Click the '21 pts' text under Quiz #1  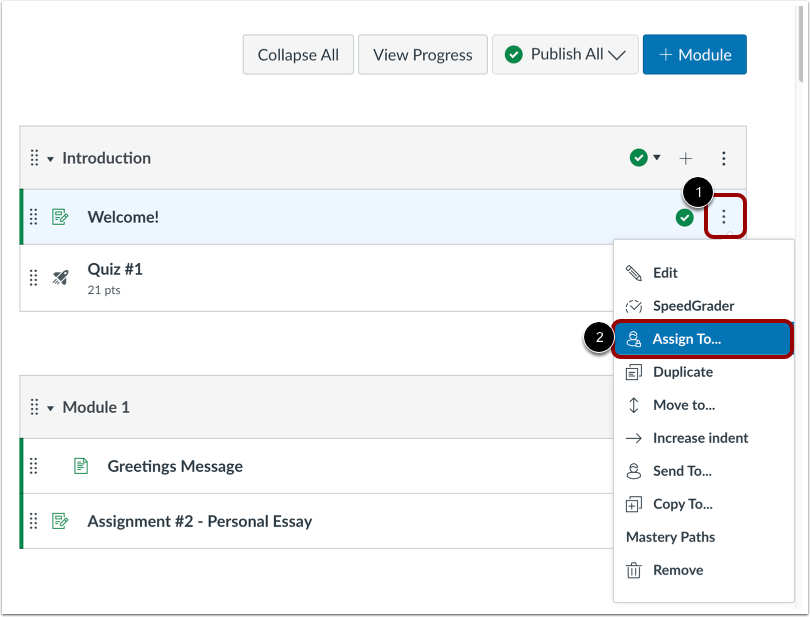(x=104, y=290)
